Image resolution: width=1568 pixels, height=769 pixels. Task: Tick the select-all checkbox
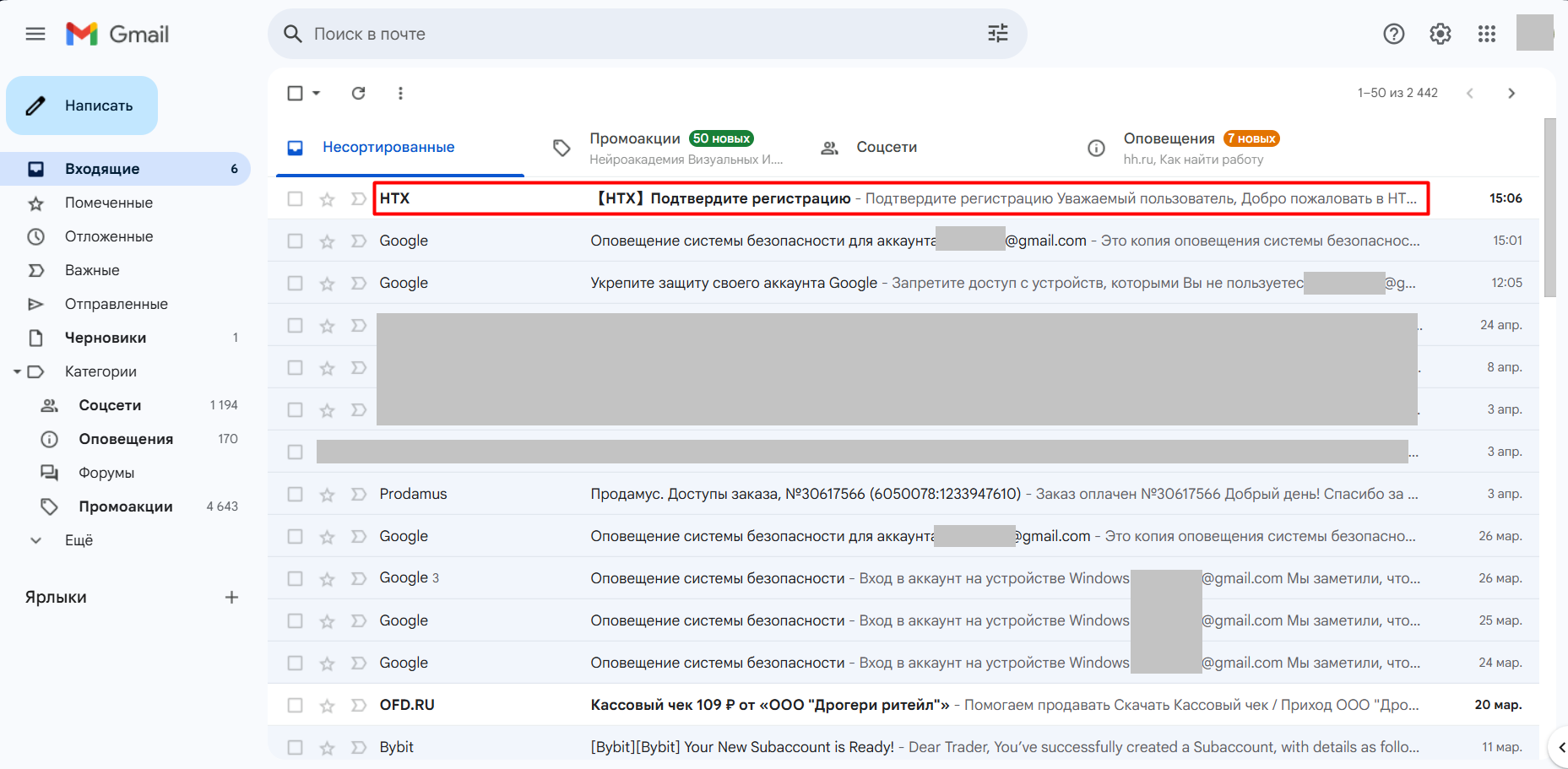(x=295, y=93)
